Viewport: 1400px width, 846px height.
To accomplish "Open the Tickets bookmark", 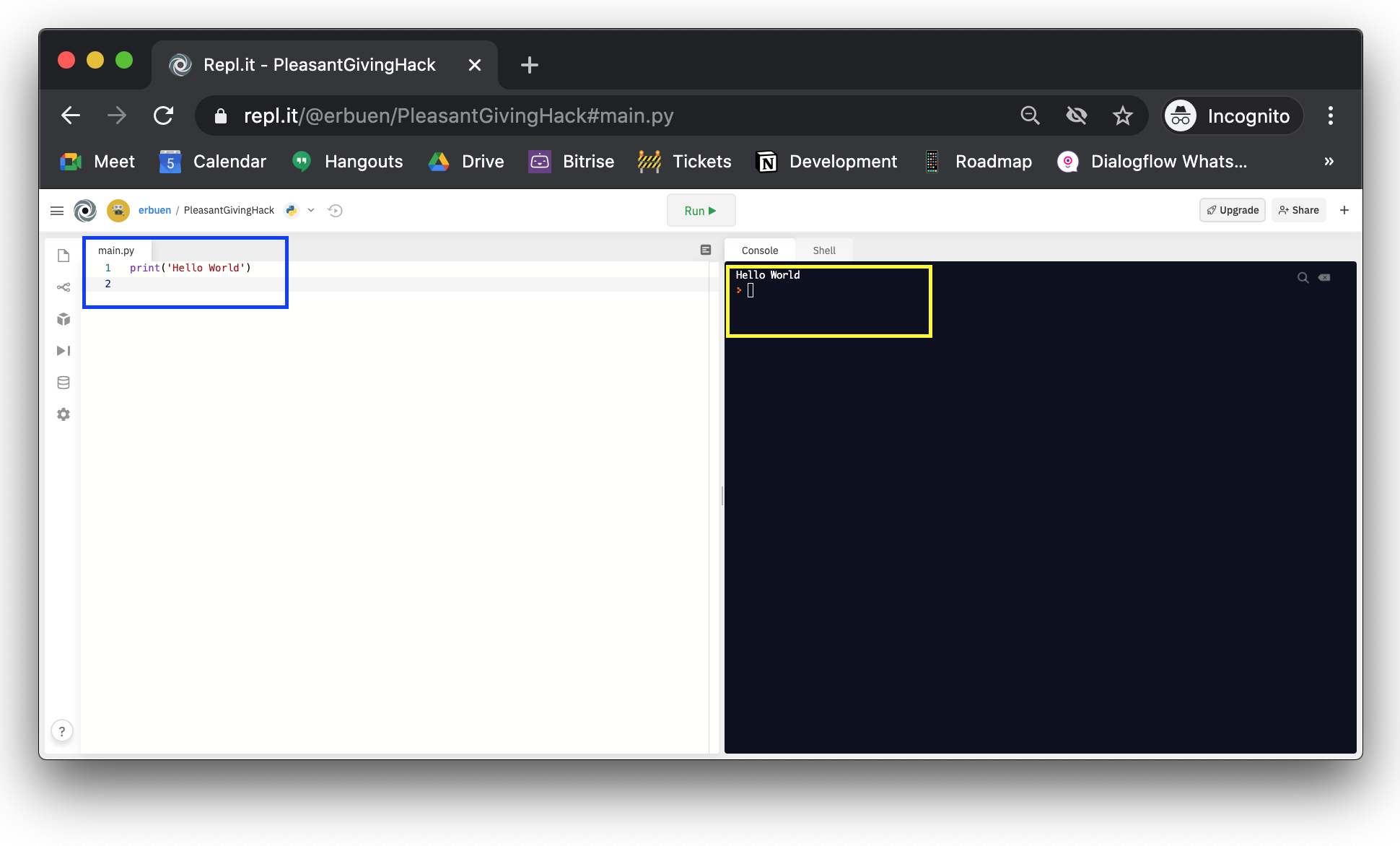I will tap(685, 162).
